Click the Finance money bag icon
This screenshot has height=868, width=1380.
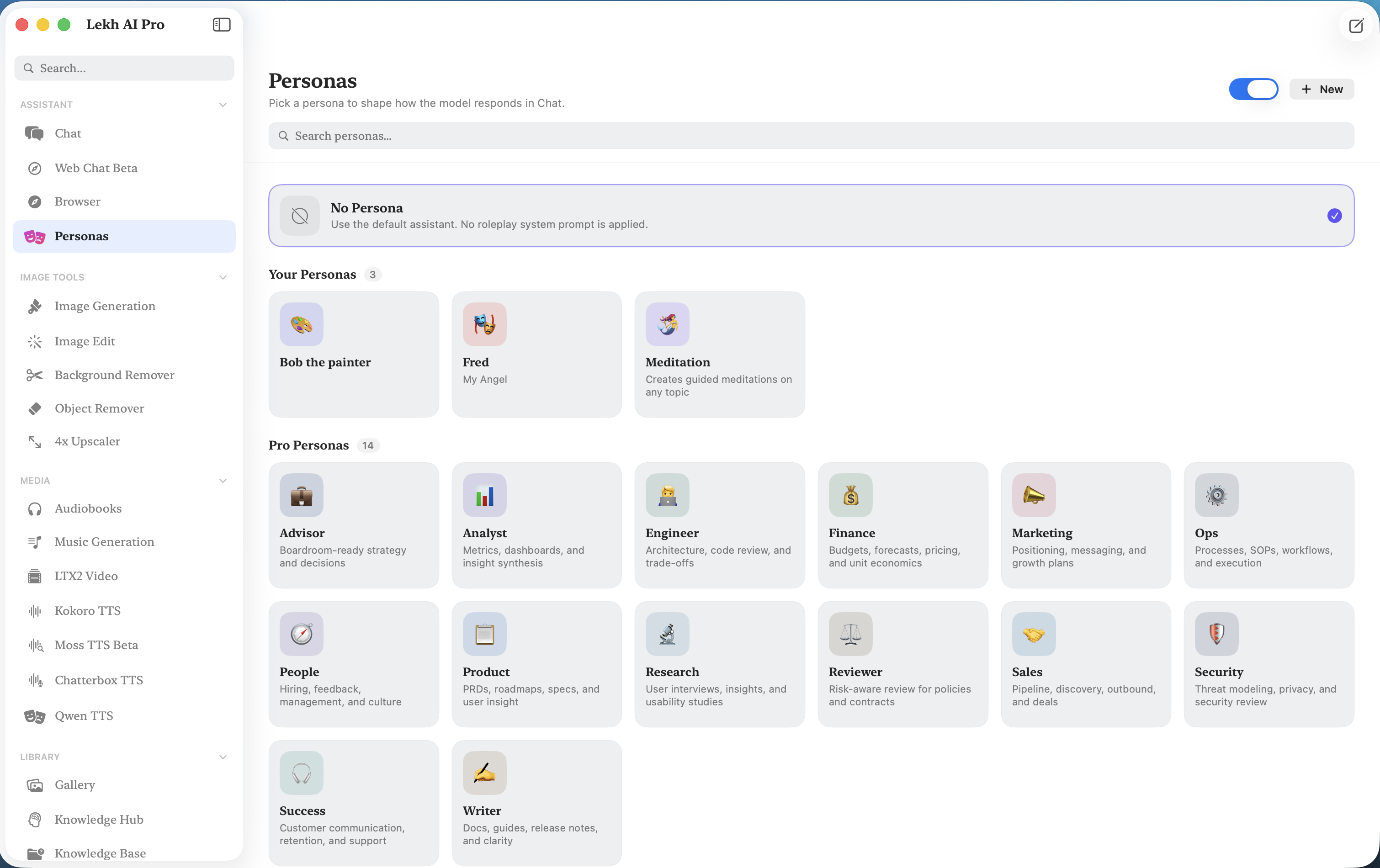click(x=850, y=495)
